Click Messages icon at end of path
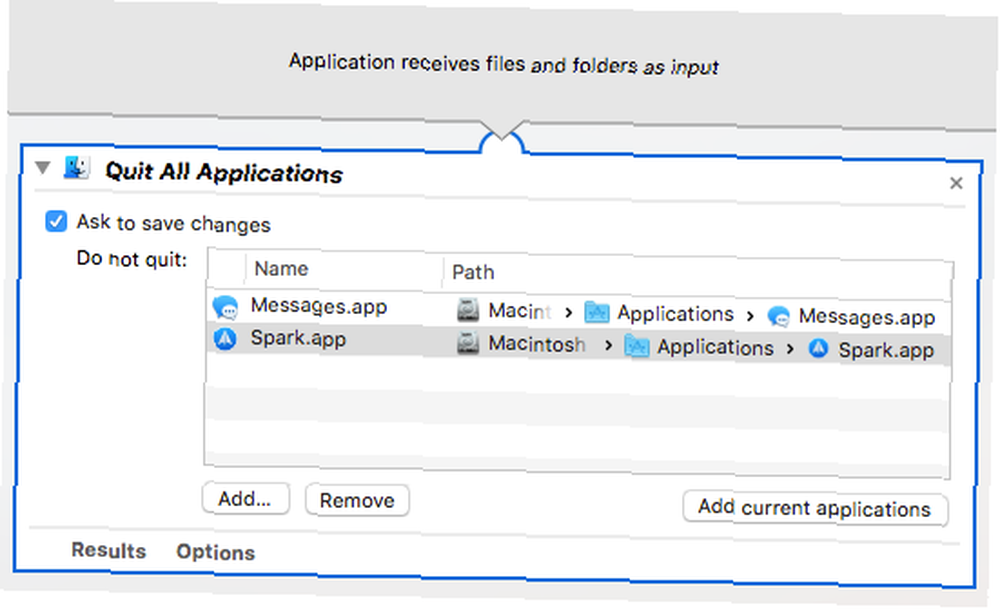 [x=778, y=316]
